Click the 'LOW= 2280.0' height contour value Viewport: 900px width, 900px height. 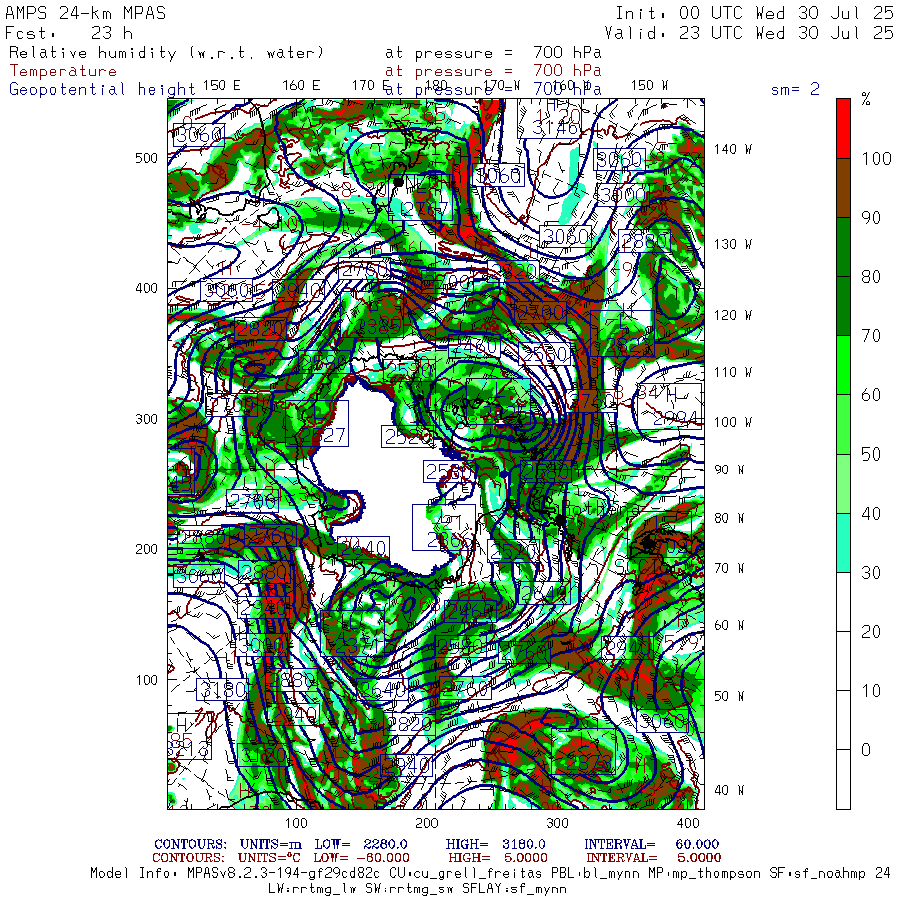coord(360,844)
